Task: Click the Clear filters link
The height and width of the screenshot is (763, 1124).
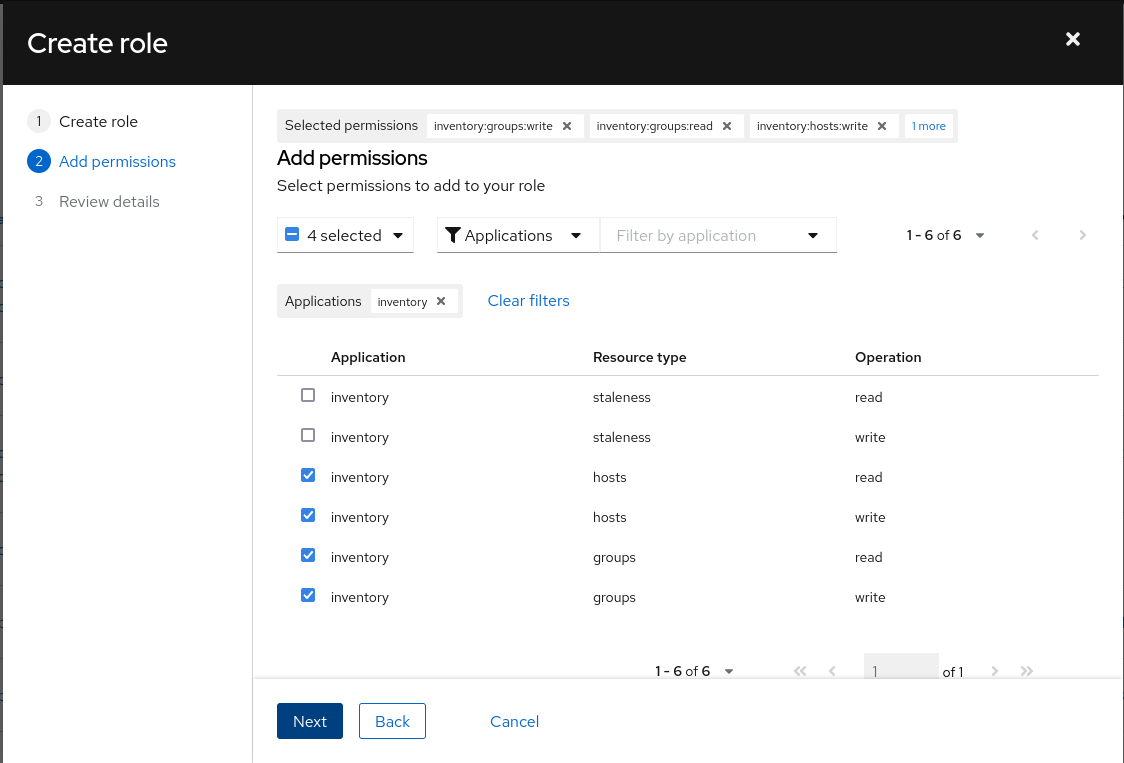Action: pos(528,300)
